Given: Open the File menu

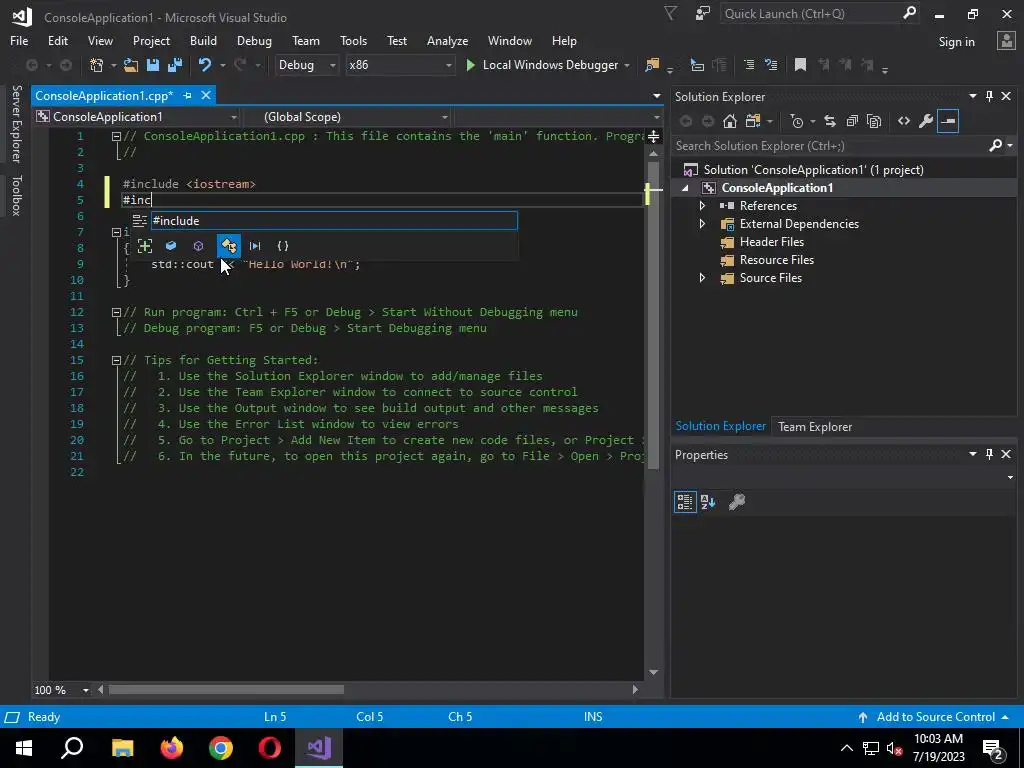Looking at the screenshot, I should point(19,40).
